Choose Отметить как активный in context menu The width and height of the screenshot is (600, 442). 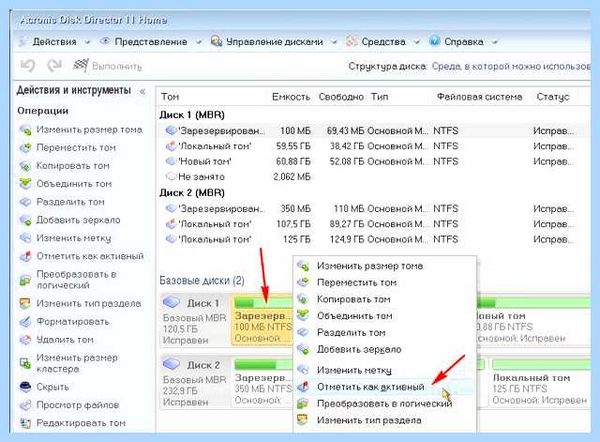[385, 387]
